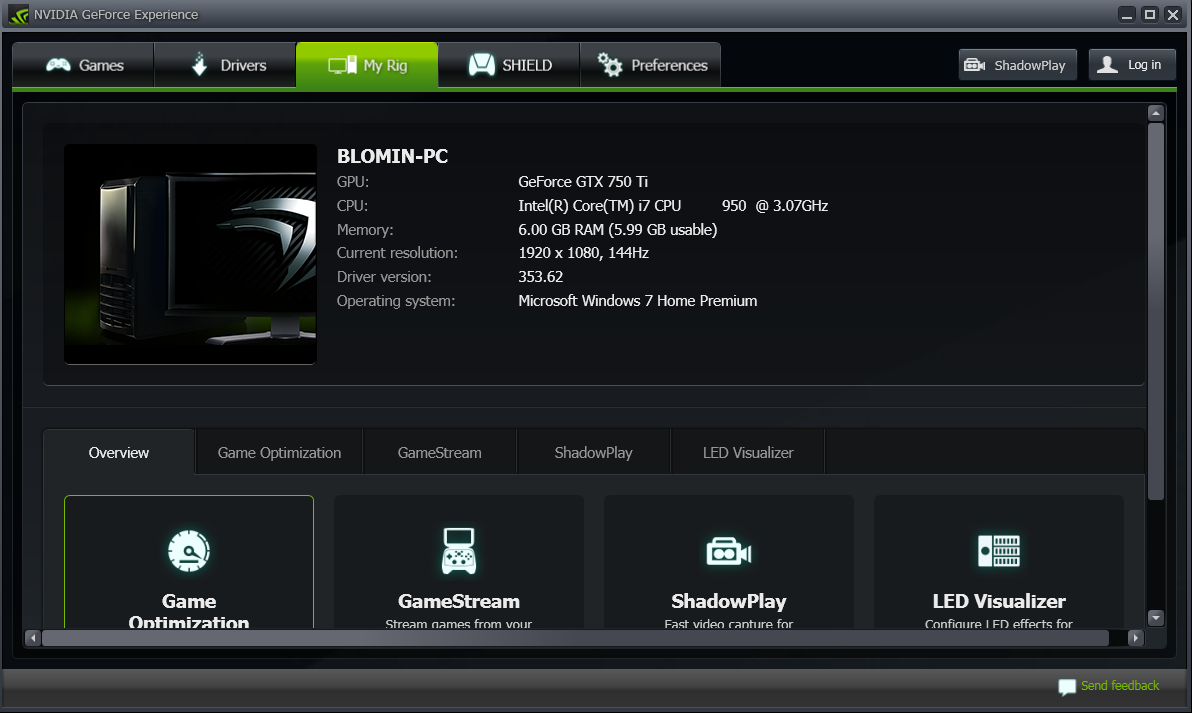Click the 6.00 GB RAM memory value

[x=617, y=230]
